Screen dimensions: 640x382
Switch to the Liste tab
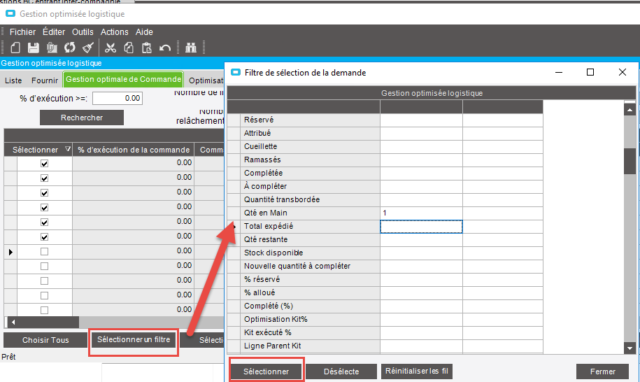(13, 80)
